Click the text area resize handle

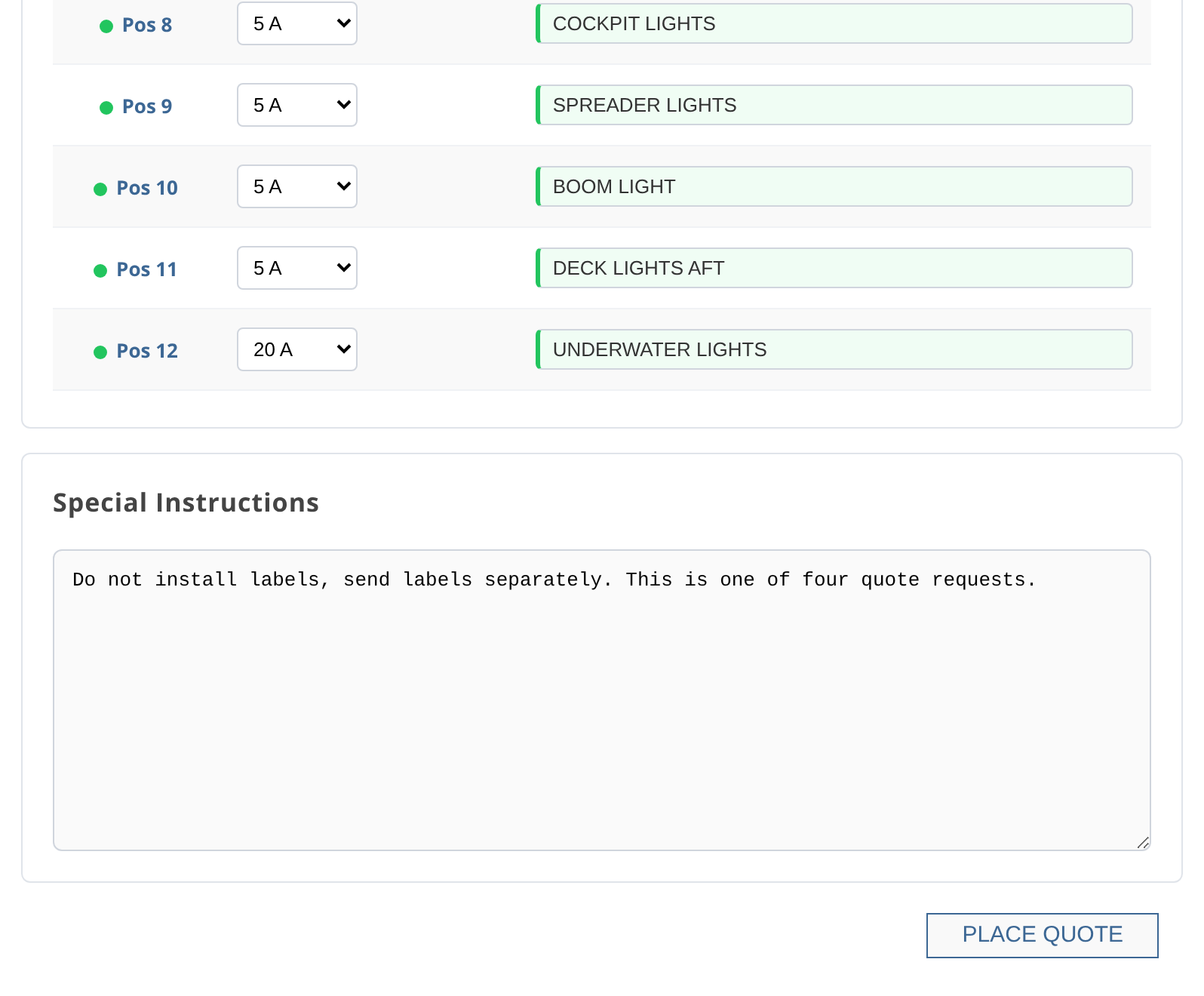click(x=1143, y=843)
